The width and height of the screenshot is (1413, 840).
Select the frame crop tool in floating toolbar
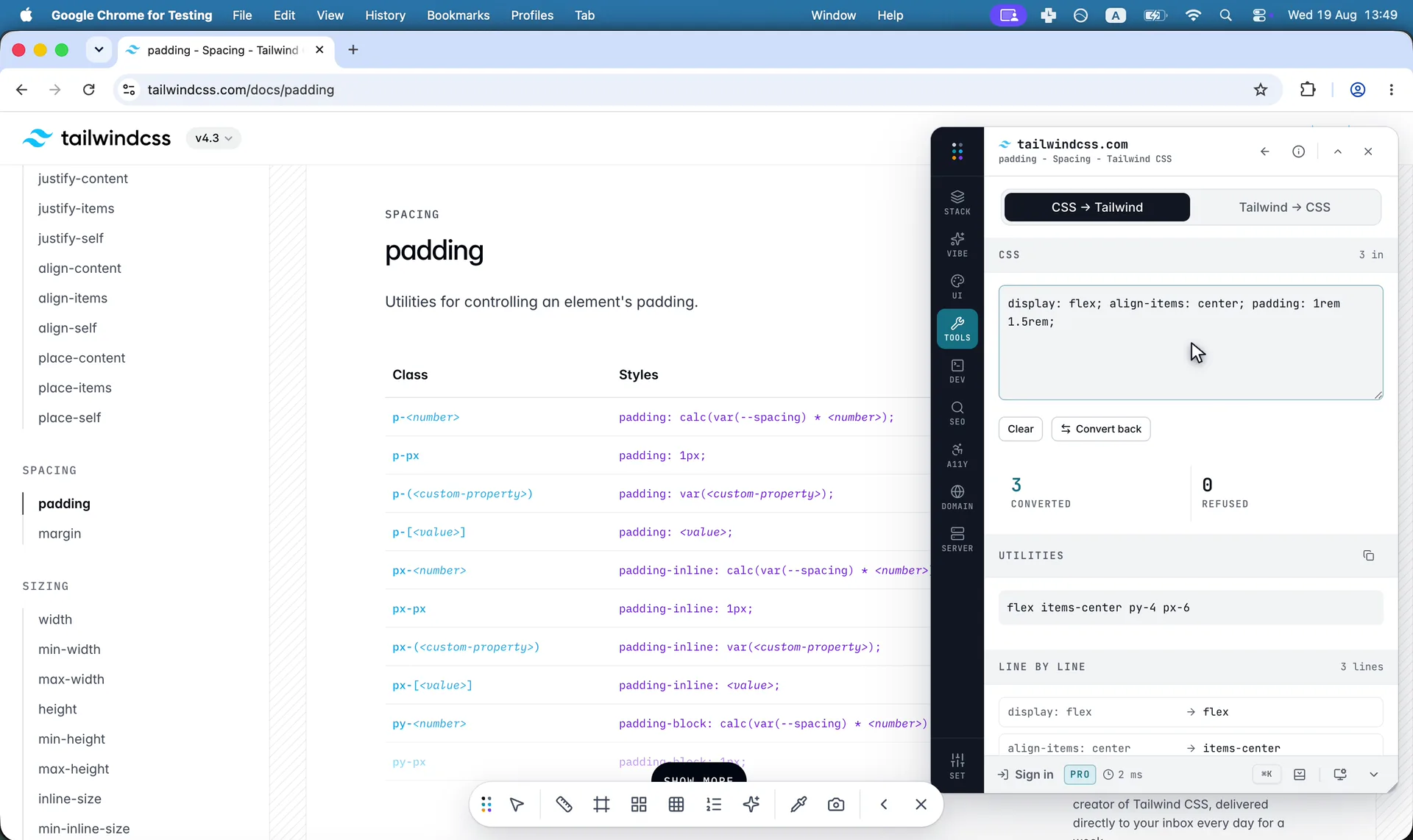[601, 805]
